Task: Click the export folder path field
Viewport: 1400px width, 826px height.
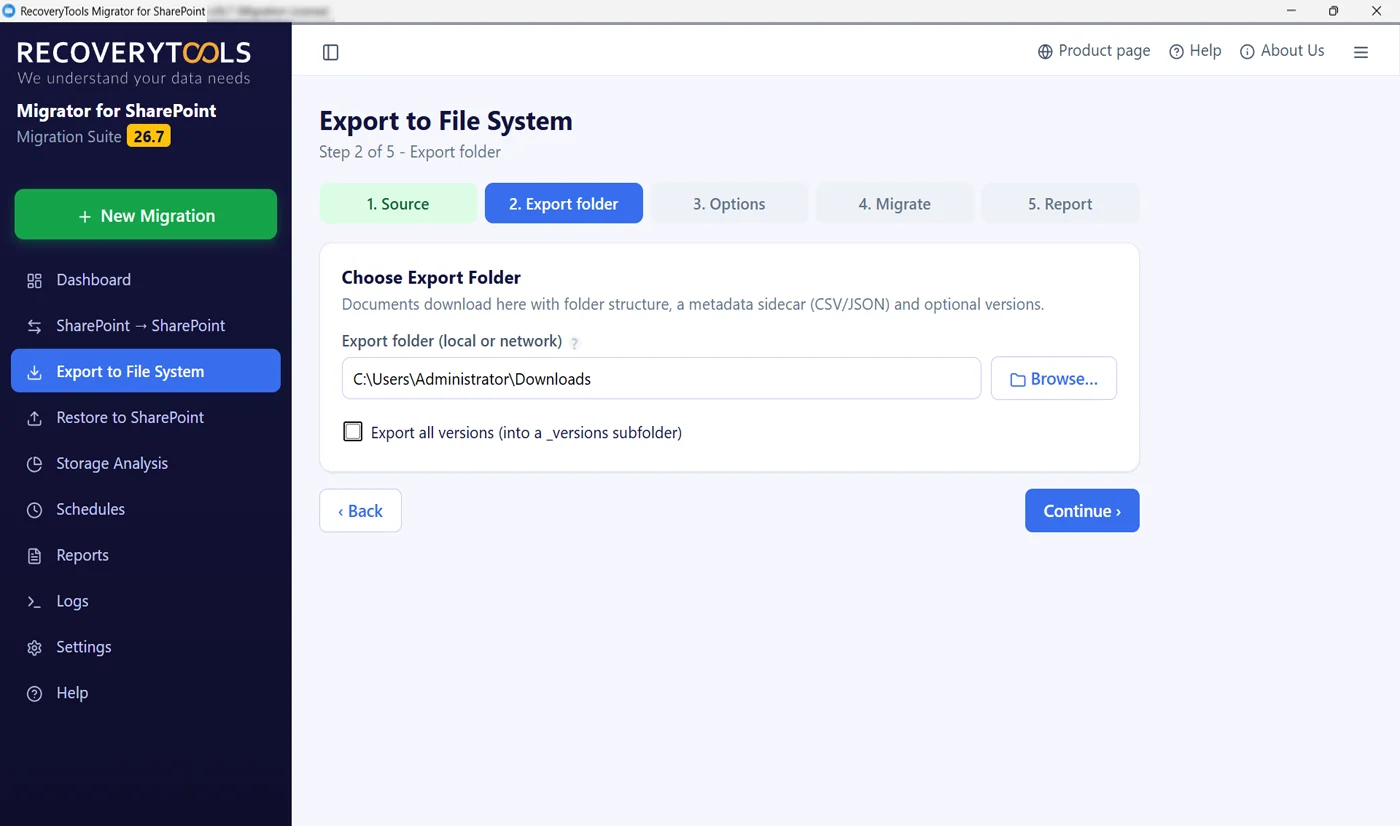Action: click(661, 379)
